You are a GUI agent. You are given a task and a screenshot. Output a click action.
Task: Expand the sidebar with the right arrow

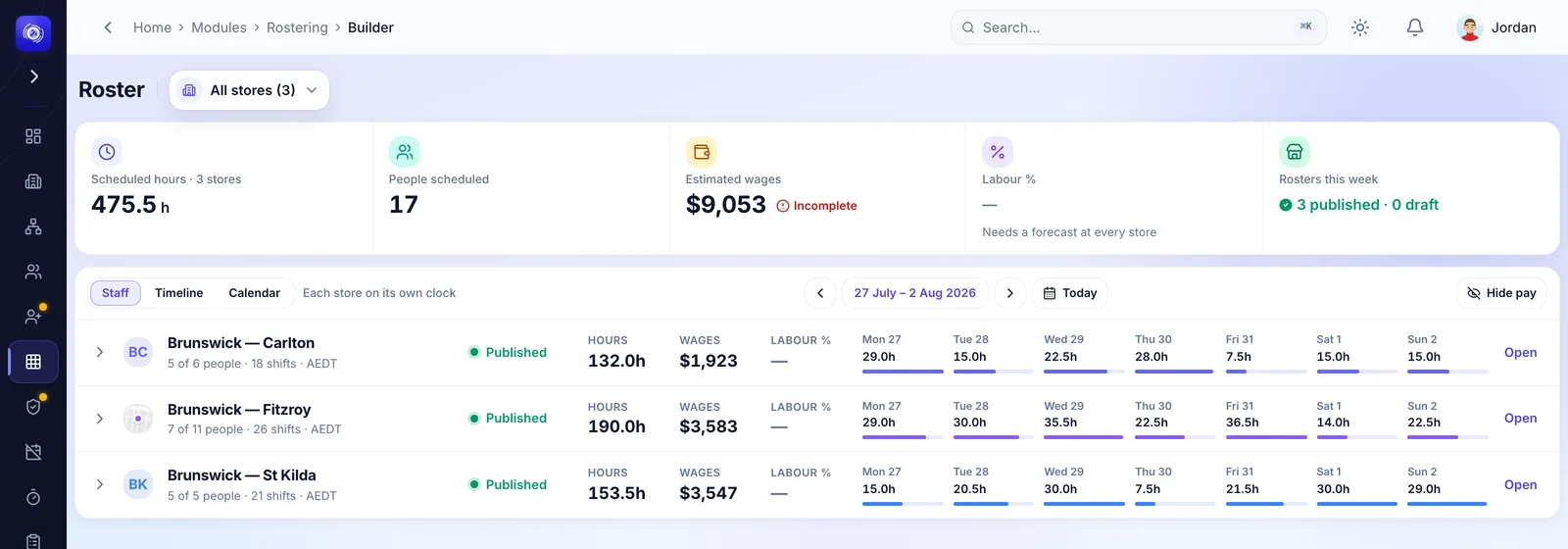coord(33,76)
